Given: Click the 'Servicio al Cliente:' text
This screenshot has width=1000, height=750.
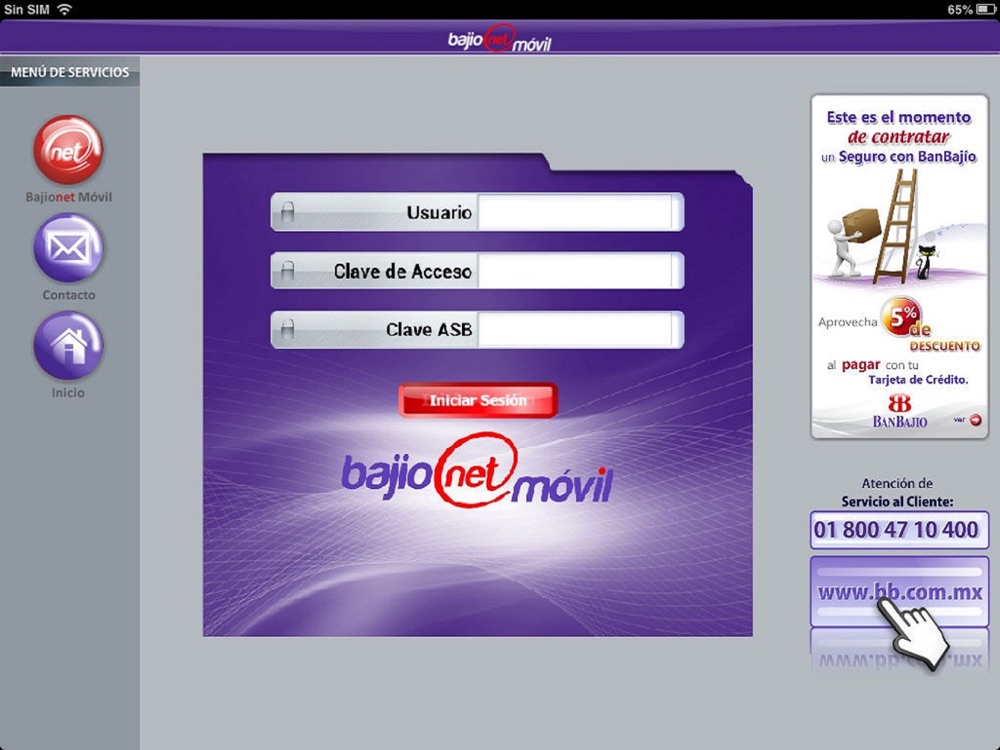Looking at the screenshot, I should point(897,501).
